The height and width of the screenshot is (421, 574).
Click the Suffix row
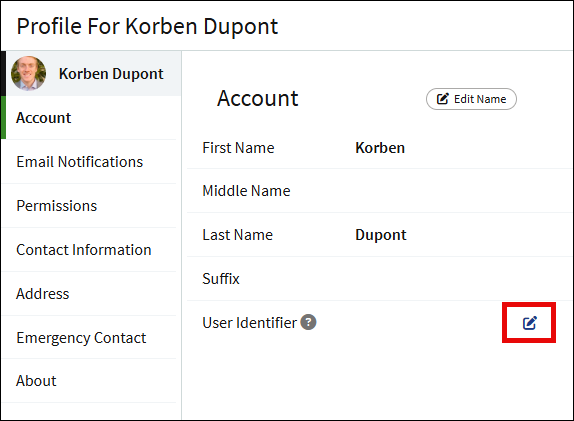(x=380, y=279)
